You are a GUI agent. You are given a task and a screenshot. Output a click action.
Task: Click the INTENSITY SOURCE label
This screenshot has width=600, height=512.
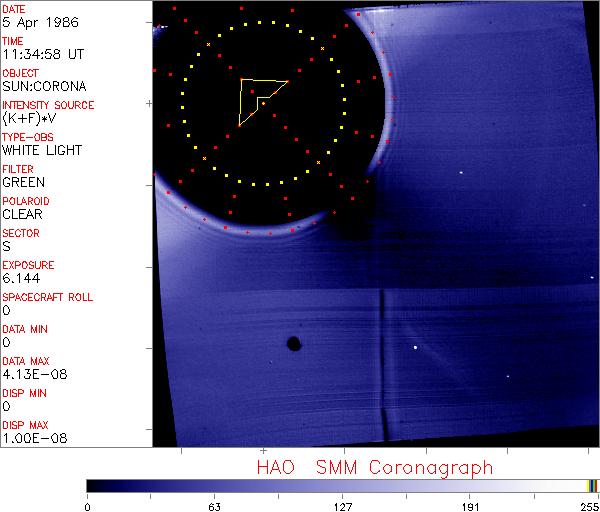click(x=48, y=105)
